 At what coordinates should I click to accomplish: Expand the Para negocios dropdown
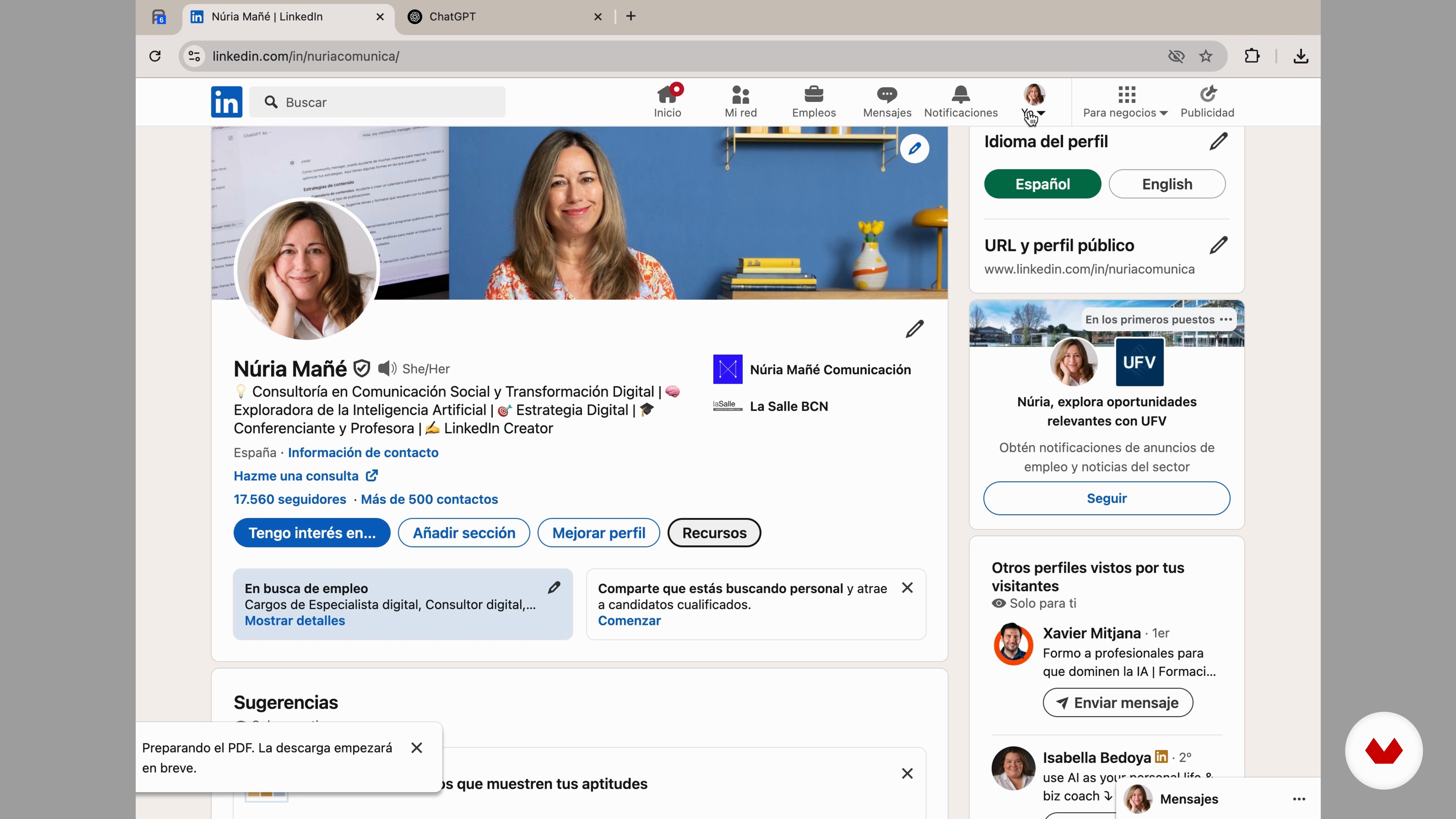point(1125,102)
